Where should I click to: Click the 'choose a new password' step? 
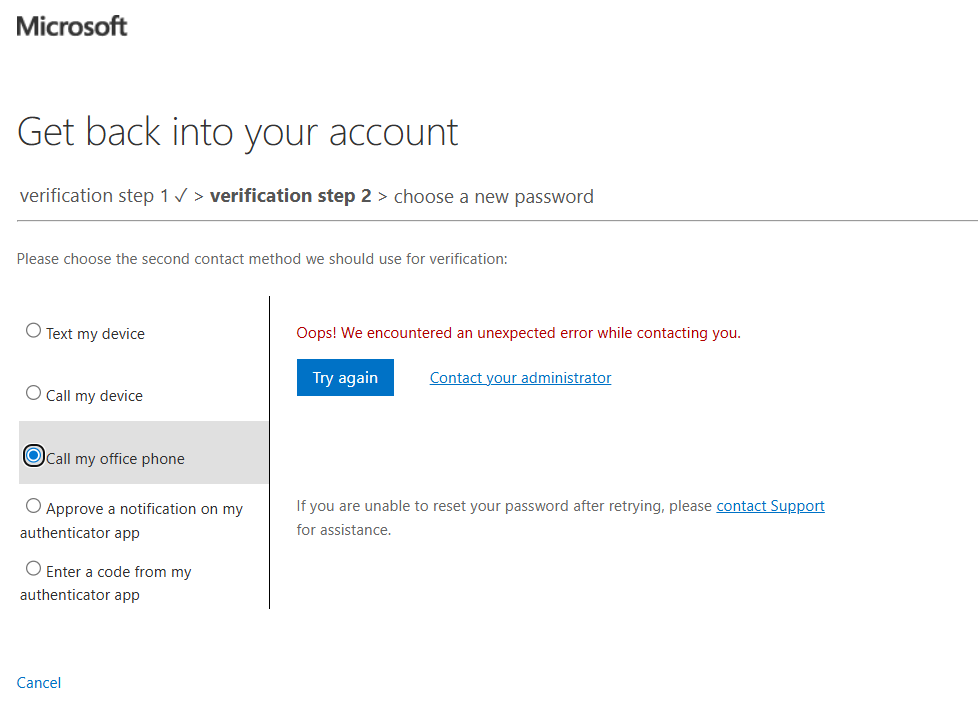[493, 197]
